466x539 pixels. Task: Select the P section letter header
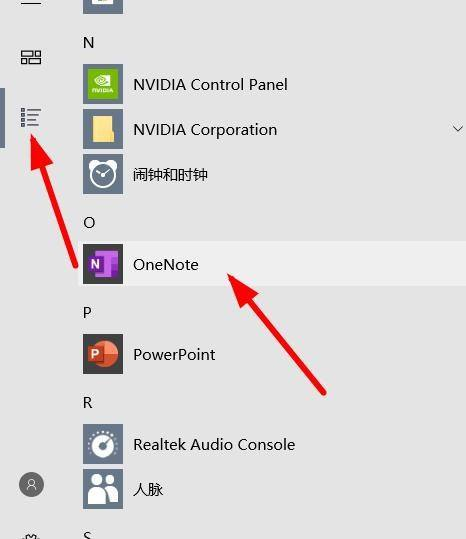click(87, 312)
